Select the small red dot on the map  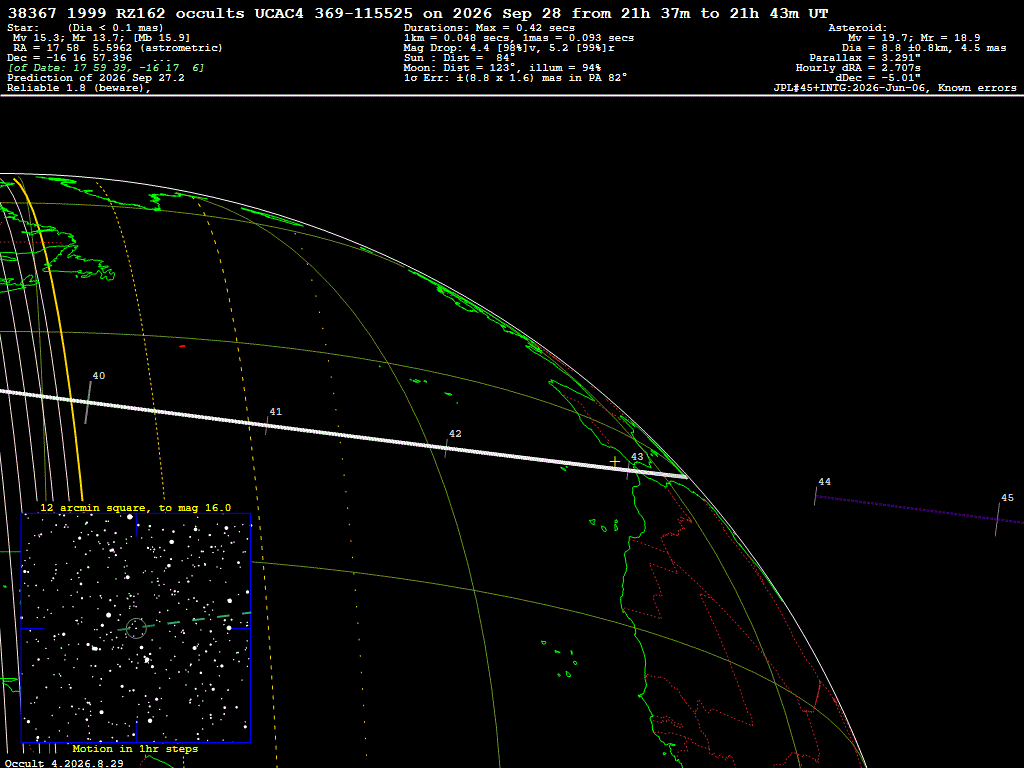[182, 346]
